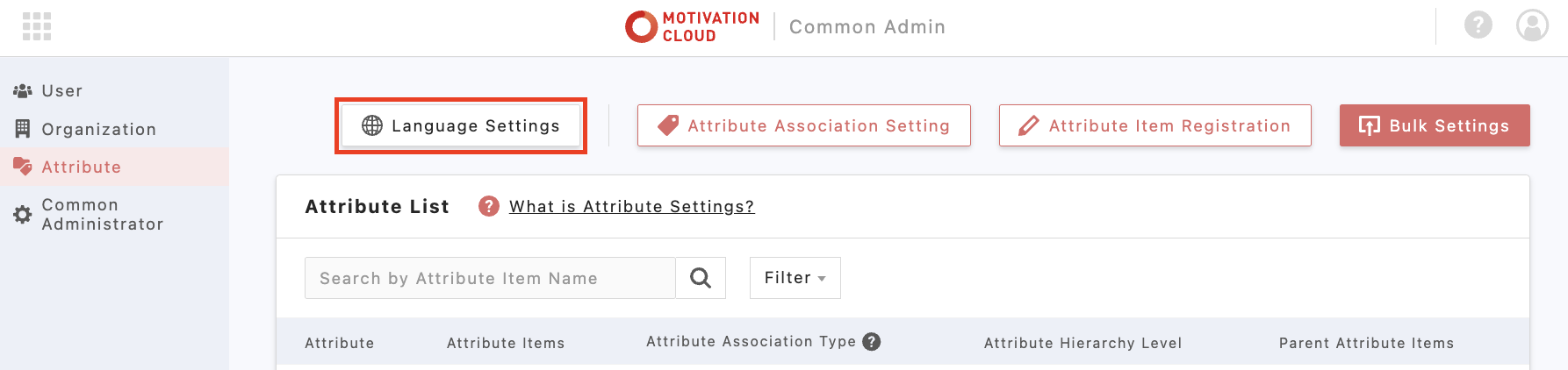Open the What is Attribute Settings link

[x=631, y=207]
